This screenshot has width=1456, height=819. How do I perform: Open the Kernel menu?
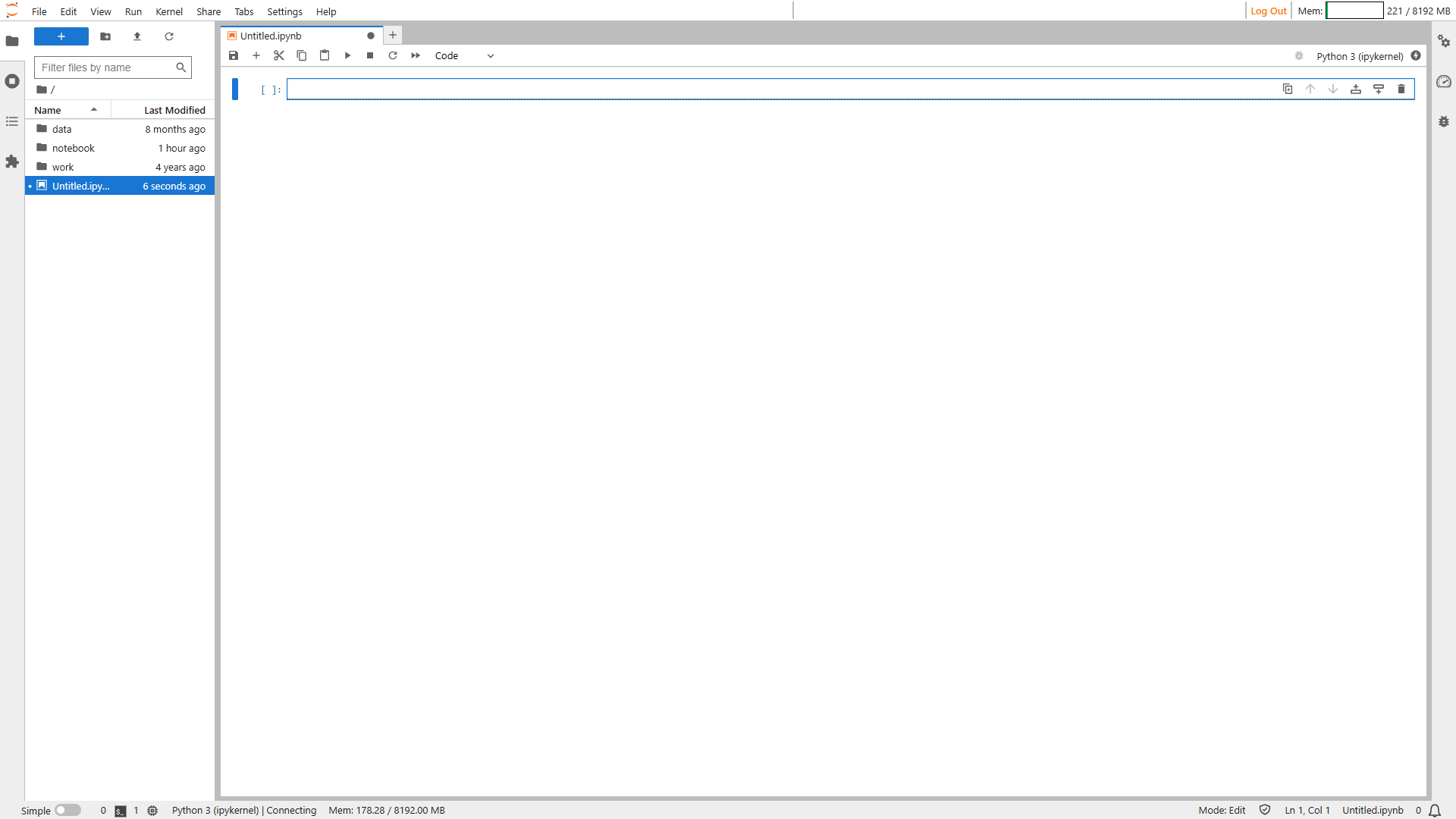coord(169,11)
